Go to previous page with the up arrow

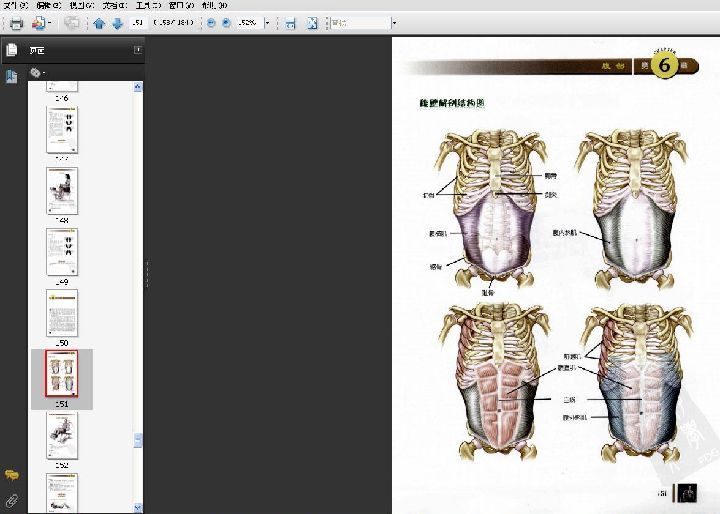[99, 23]
